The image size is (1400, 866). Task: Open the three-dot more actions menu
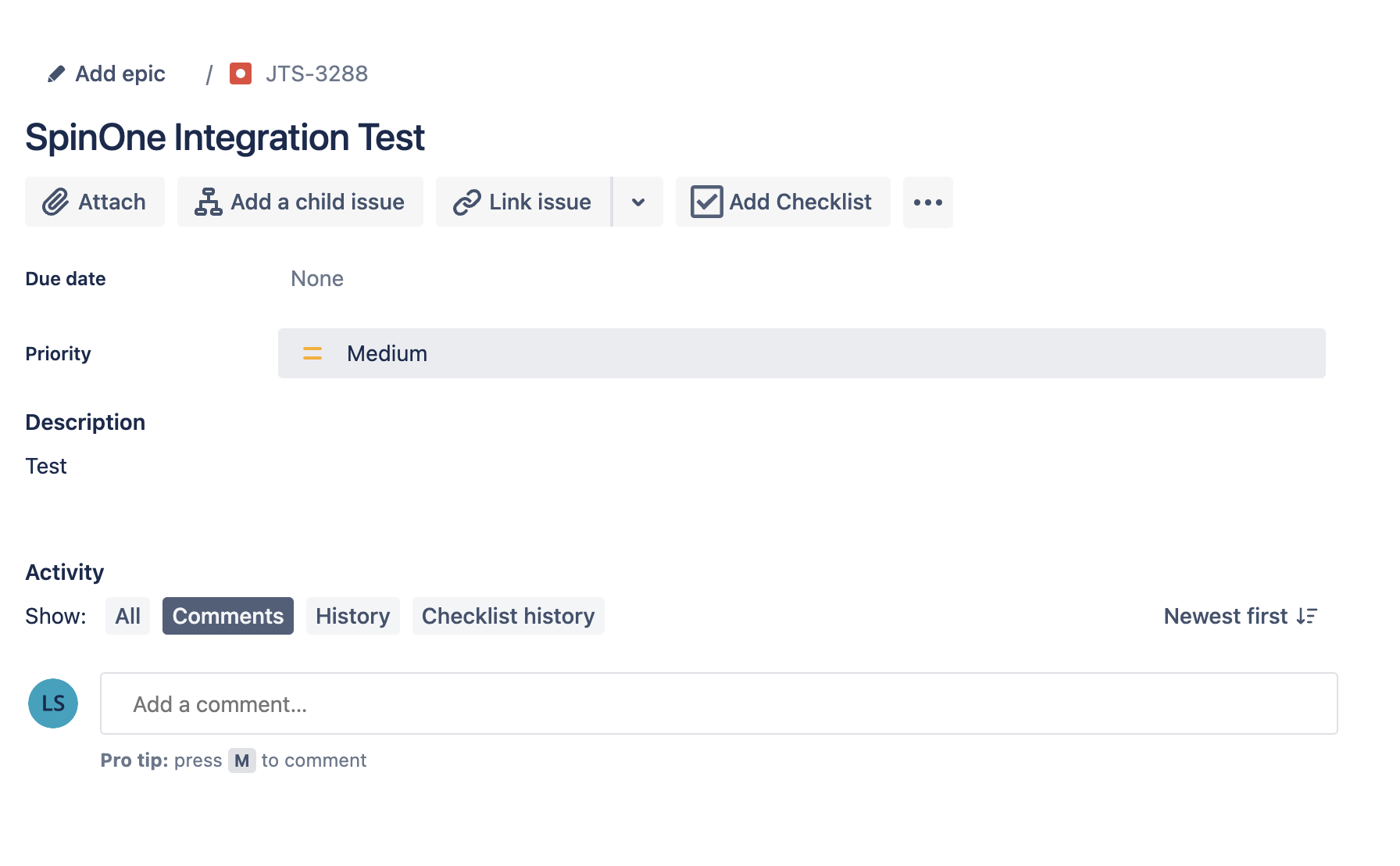pos(927,202)
